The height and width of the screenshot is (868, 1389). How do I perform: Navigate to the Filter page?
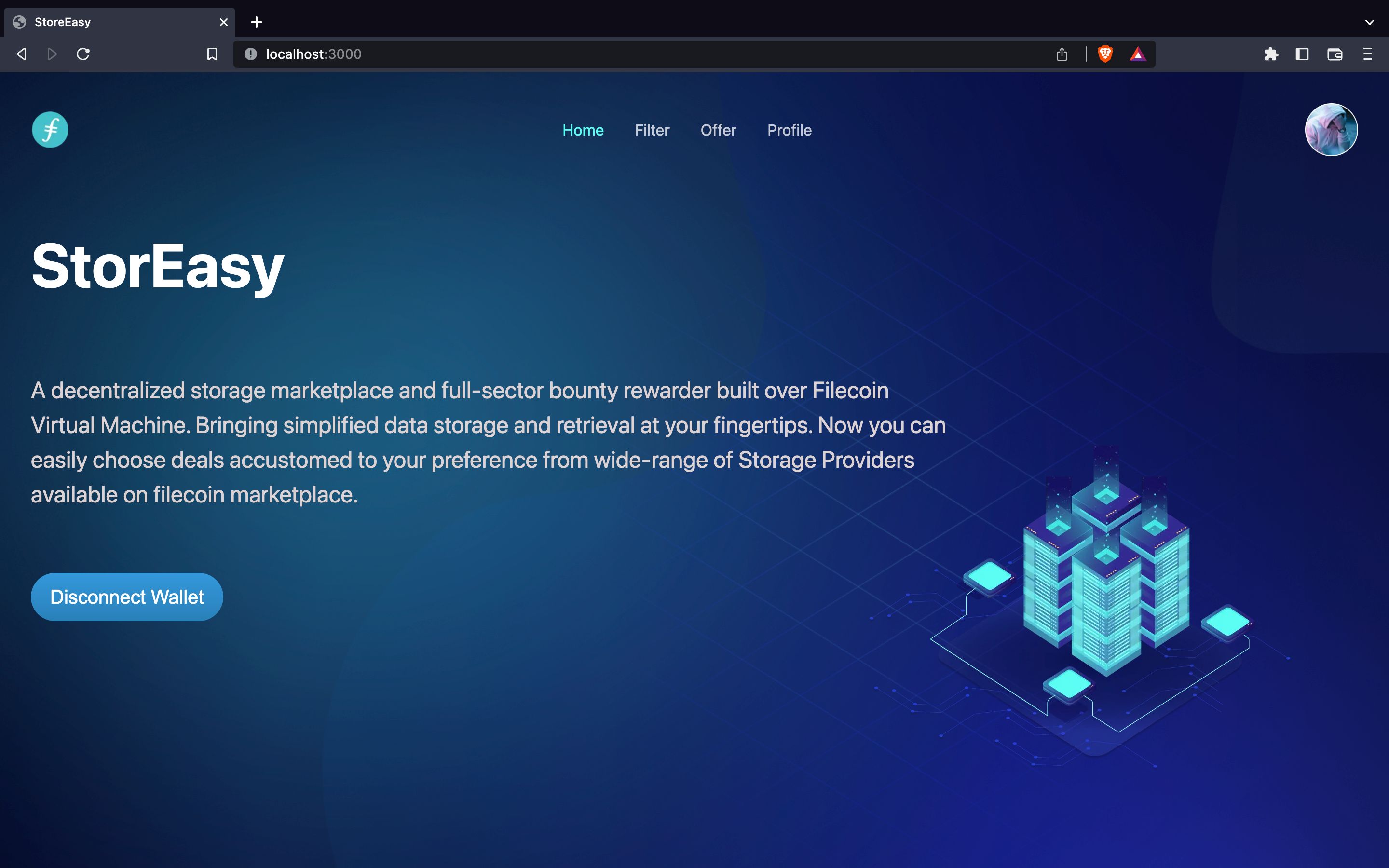click(x=651, y=129)
